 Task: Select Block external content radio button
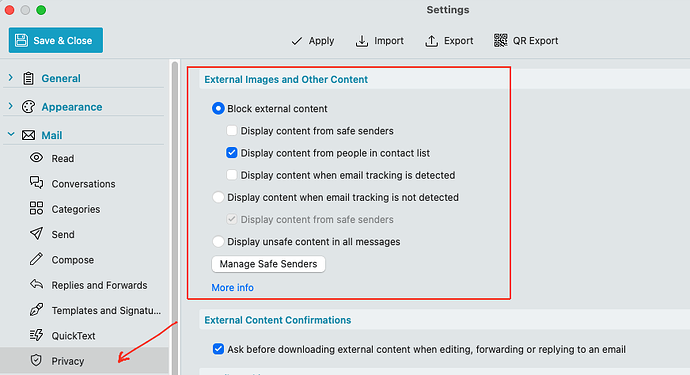[218, 108]
